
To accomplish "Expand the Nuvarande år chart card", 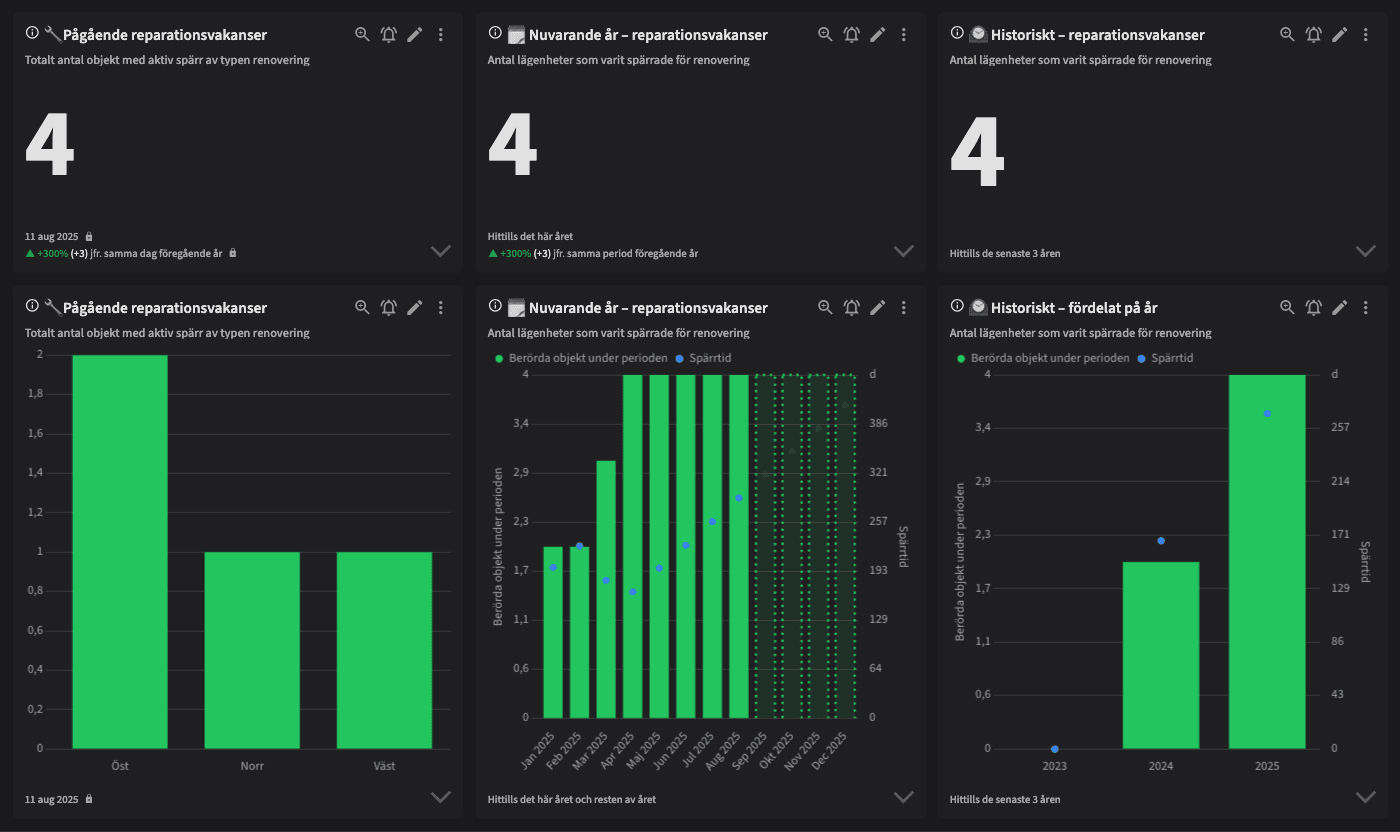I will (904, 797).
